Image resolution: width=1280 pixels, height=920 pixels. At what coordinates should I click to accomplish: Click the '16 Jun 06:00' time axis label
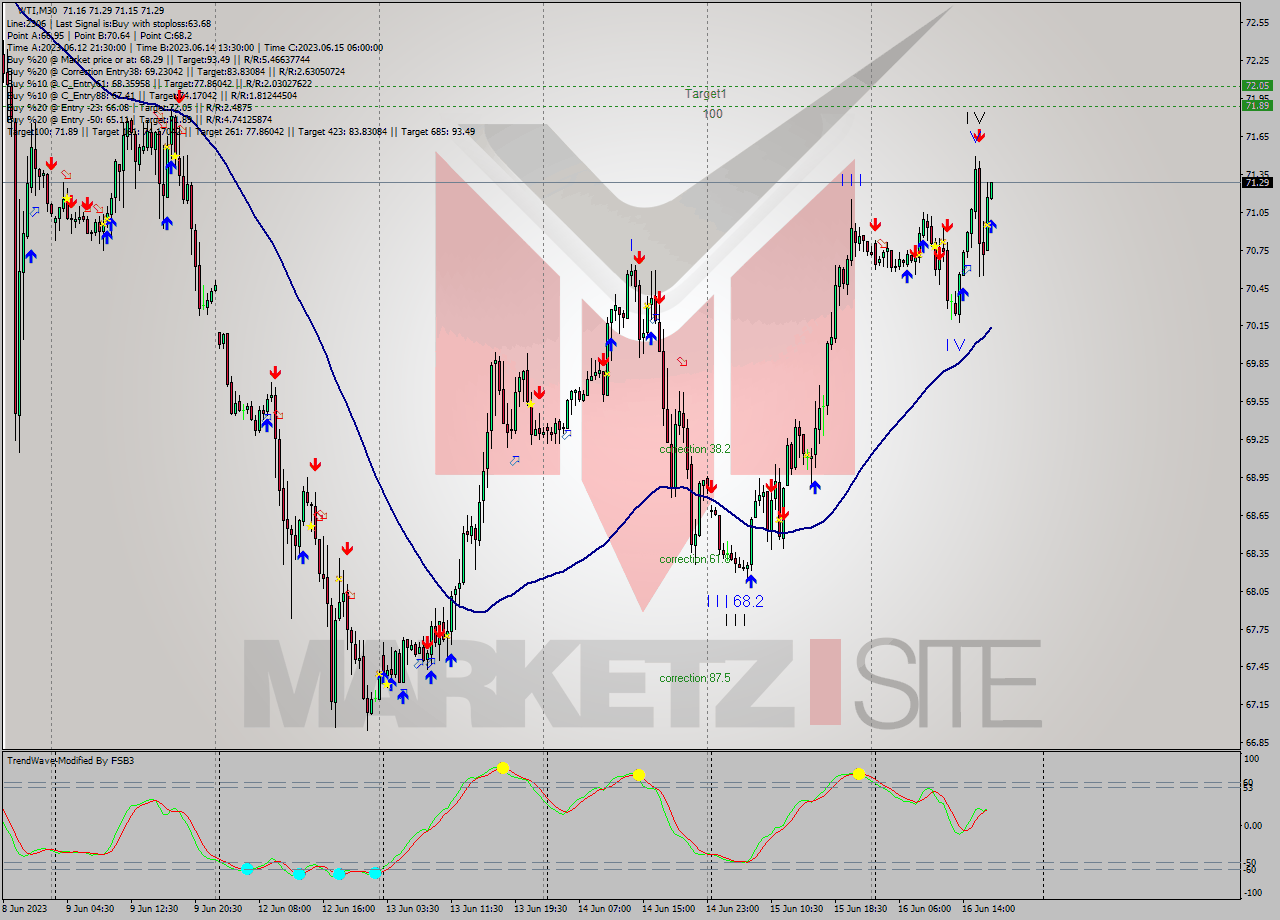(924, 909)
